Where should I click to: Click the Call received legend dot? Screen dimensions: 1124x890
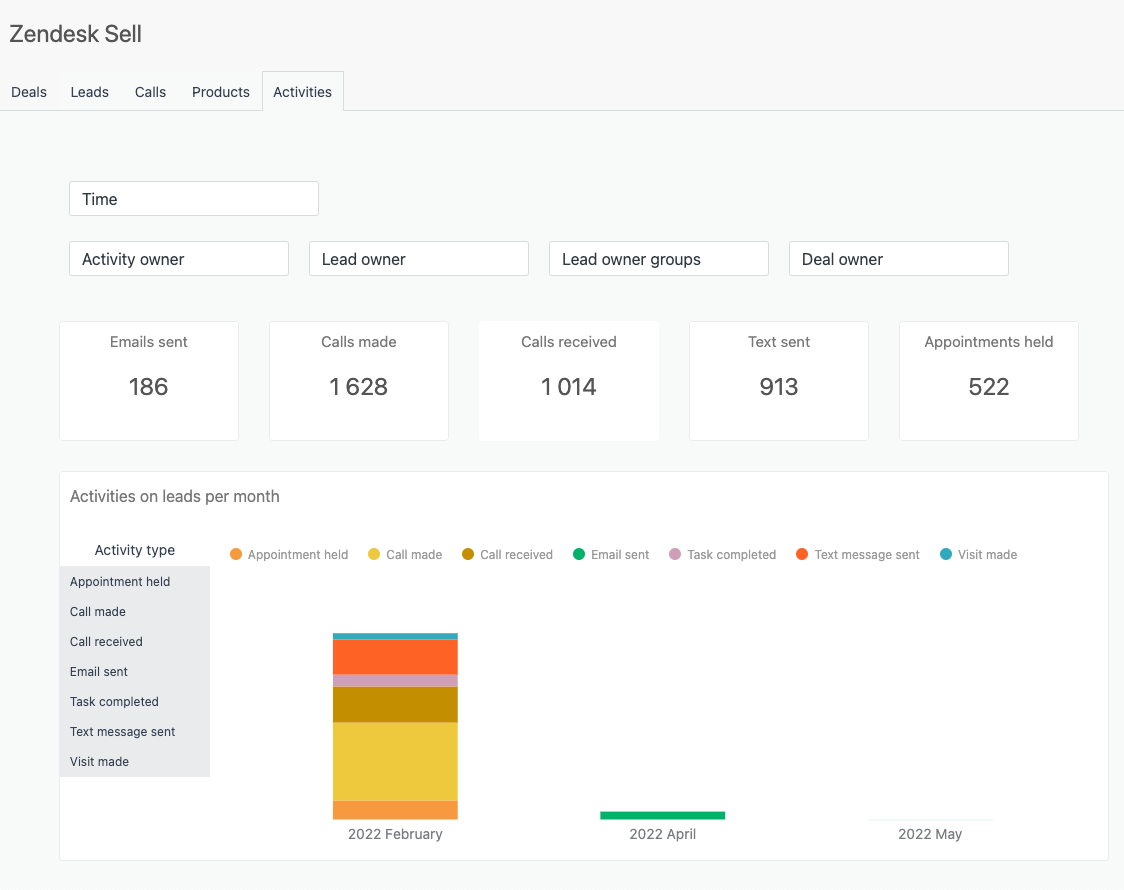pyautogui.click(x=469, y=554)
